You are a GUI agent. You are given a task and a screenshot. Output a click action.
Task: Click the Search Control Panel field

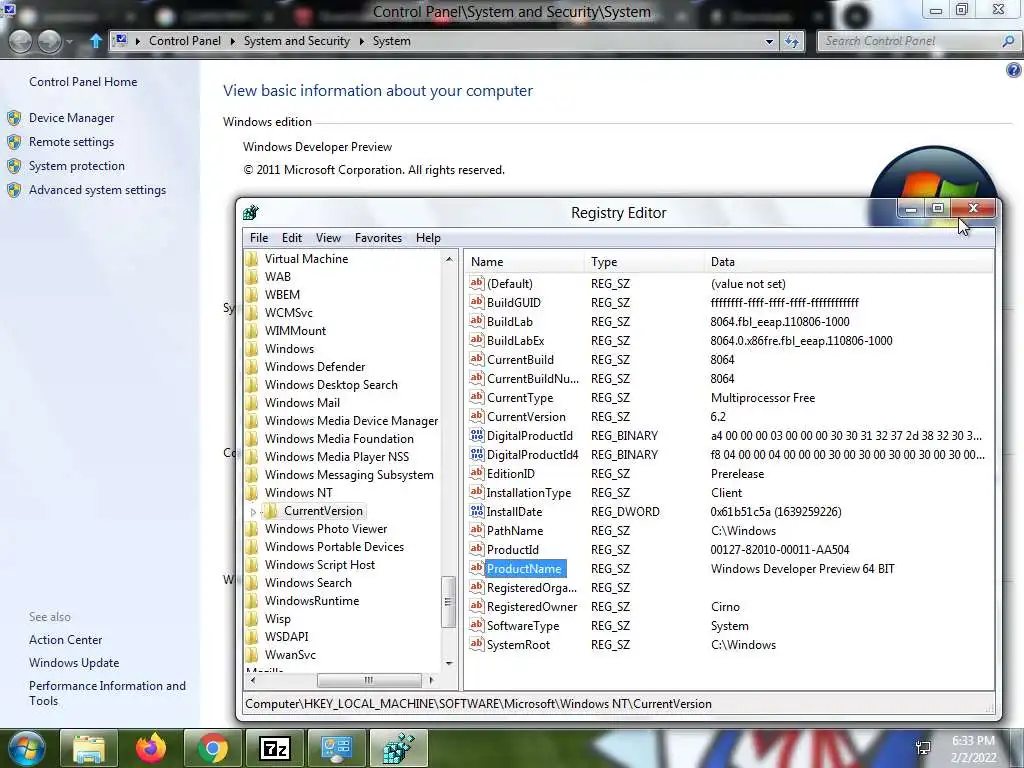click(911, 41)
